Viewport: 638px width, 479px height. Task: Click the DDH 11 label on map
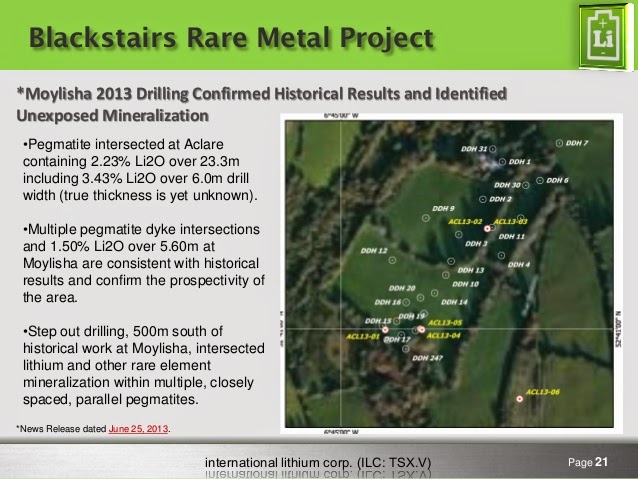511,236
